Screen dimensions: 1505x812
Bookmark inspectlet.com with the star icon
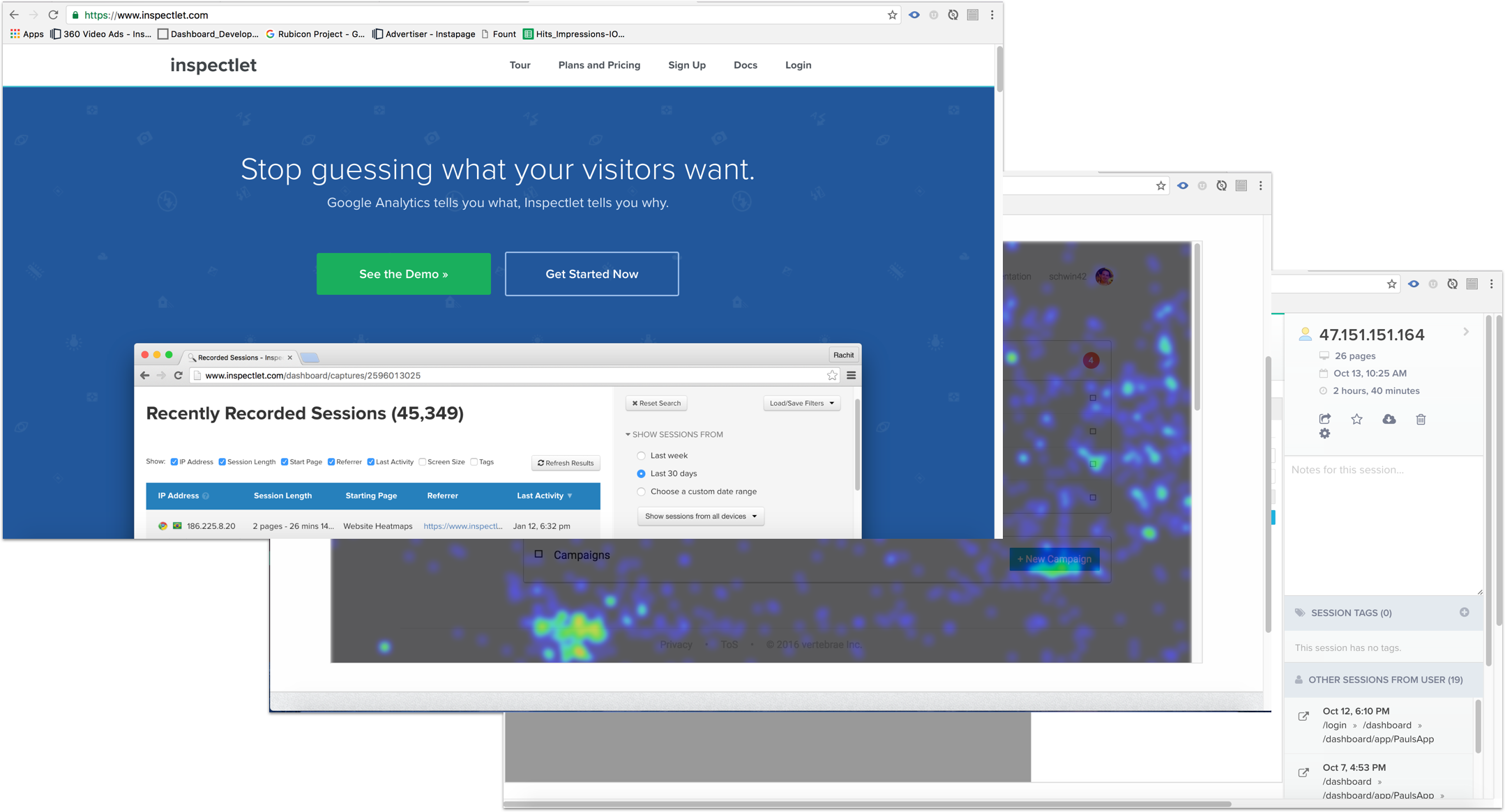tap(892, 15)
